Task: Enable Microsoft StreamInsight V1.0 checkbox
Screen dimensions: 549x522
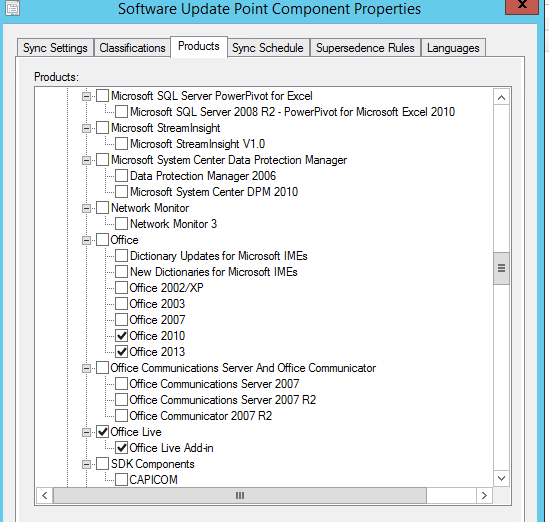Action: click(x=121, y=144)
